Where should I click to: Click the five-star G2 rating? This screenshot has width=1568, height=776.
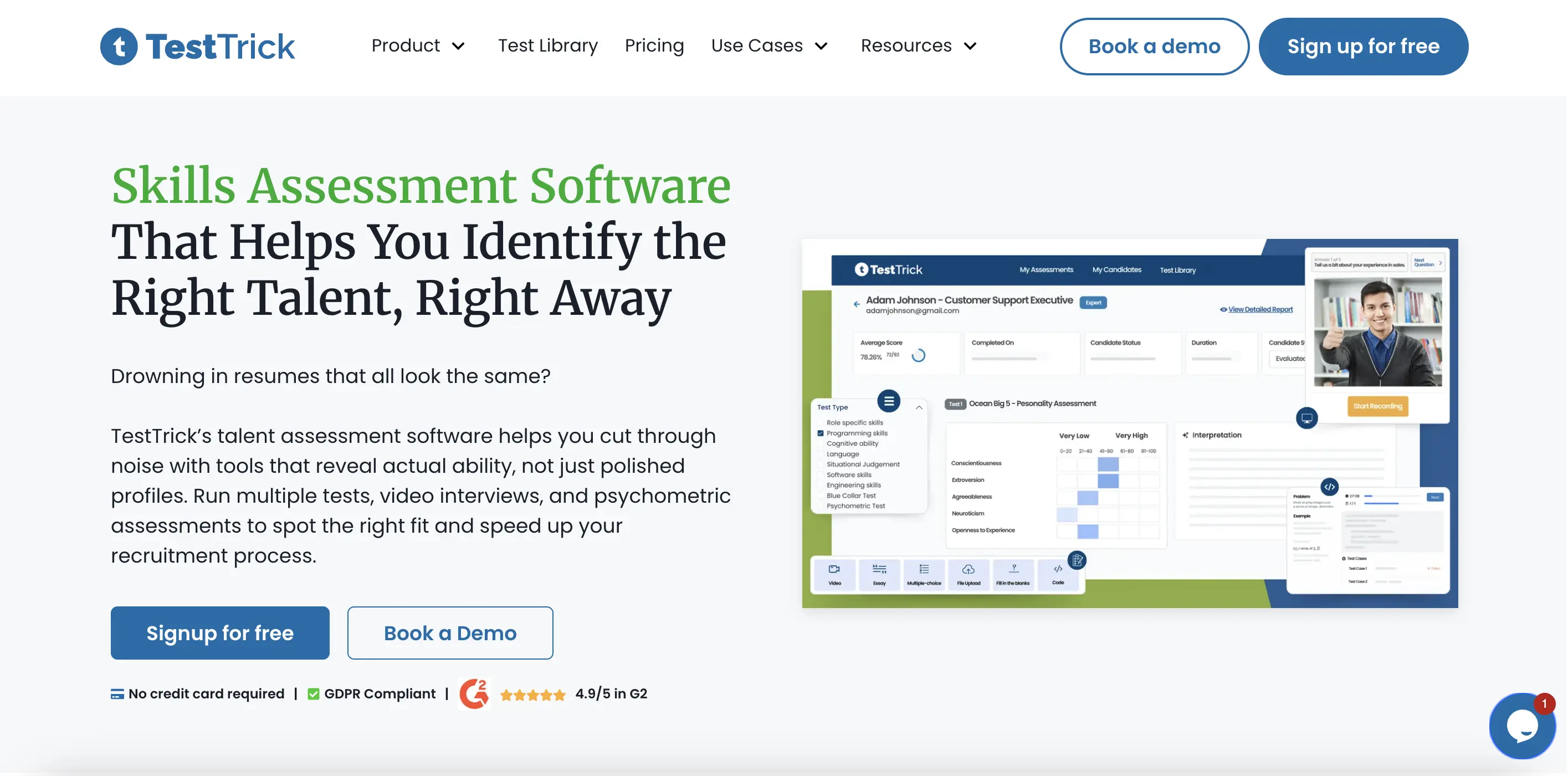(532, 695)
